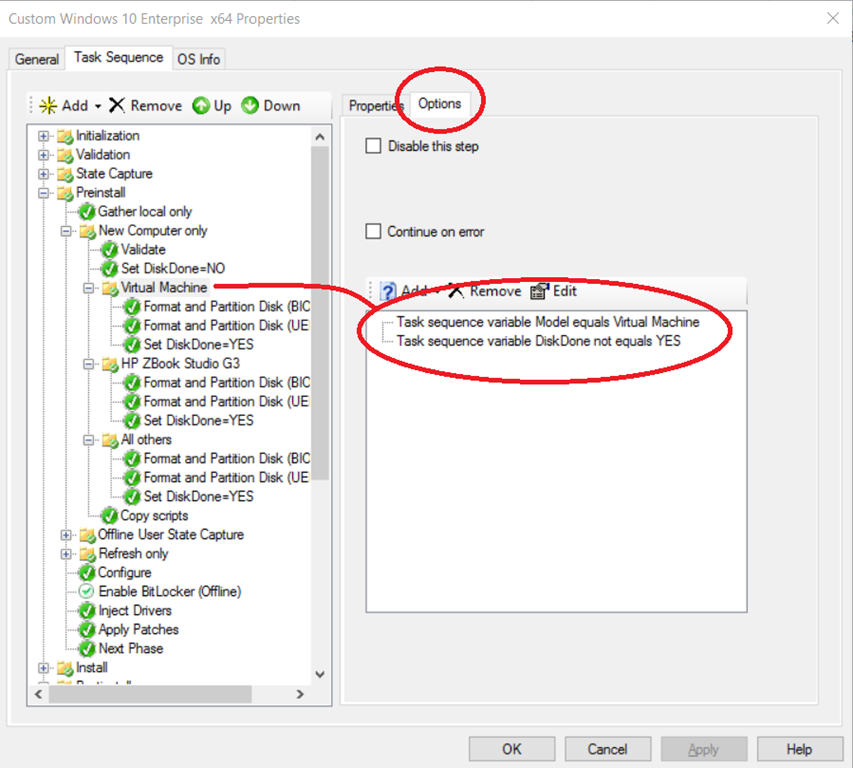This screenshot has width=853, height=768.
Task: Enable Continue on error checkbox
Action: (374, 232)
